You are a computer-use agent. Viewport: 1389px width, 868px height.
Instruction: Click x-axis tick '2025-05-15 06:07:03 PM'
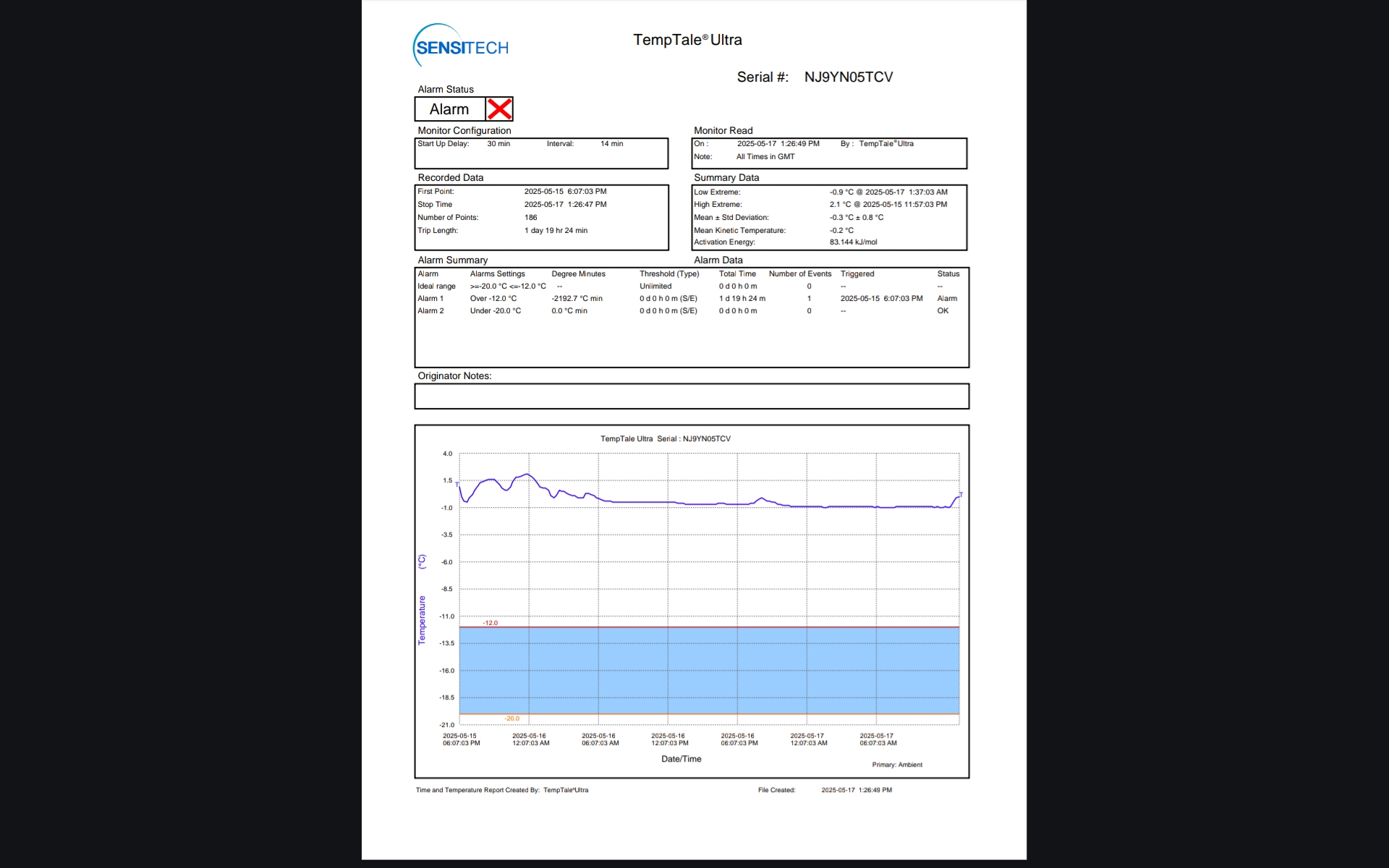point(461,739)
